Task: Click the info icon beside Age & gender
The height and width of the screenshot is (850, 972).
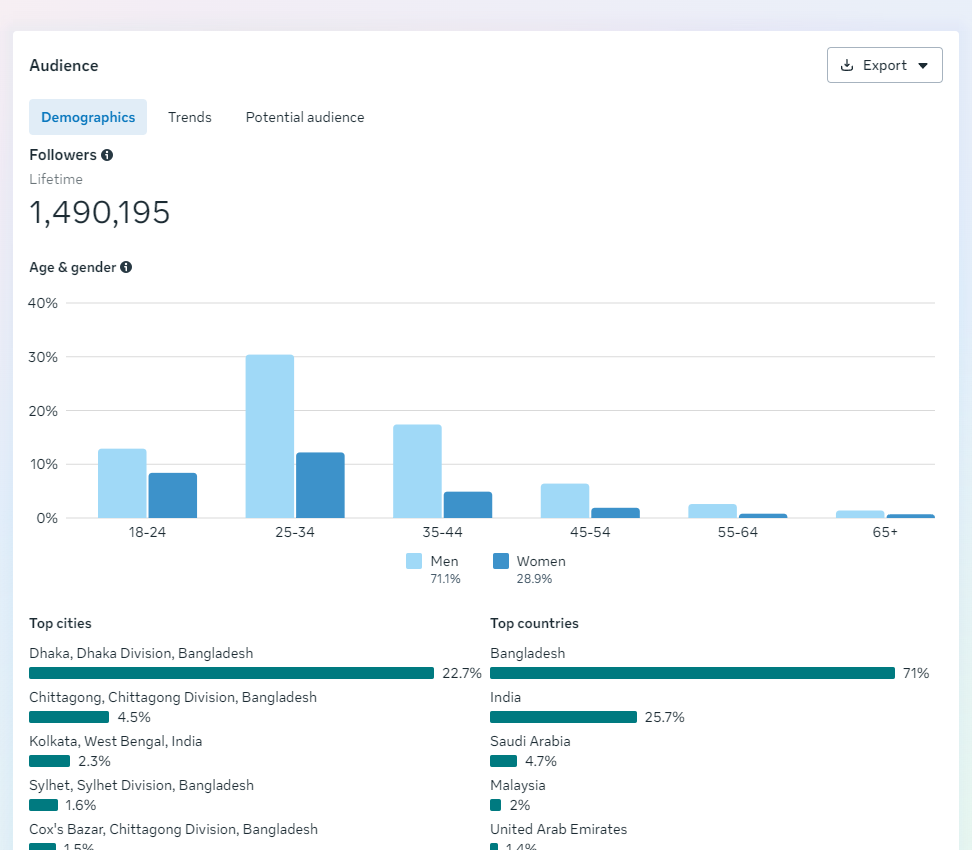Action: pyautogui.click(x=126, y=267)
